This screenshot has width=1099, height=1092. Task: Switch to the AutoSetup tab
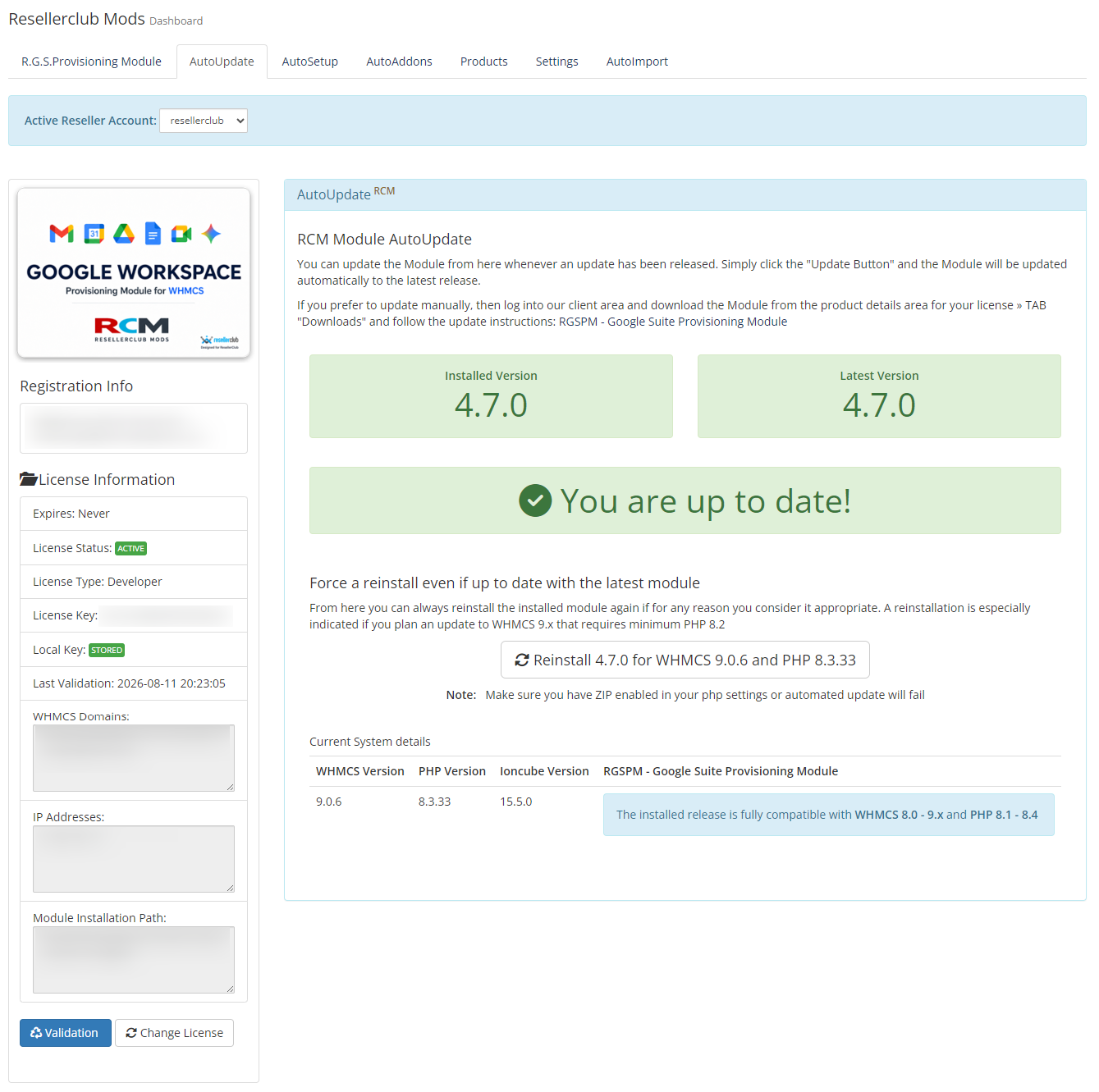coord(310,62)
